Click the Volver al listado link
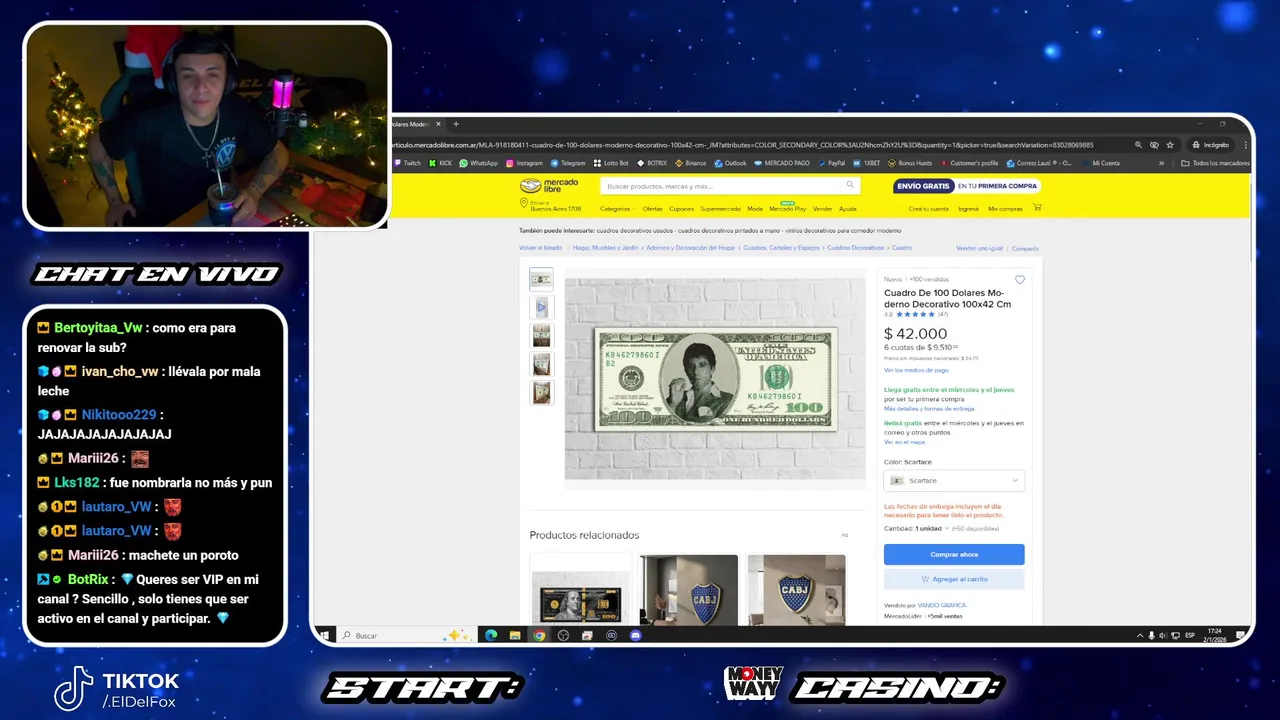Viewport: 1280px width, 720px height. (540, 247)
